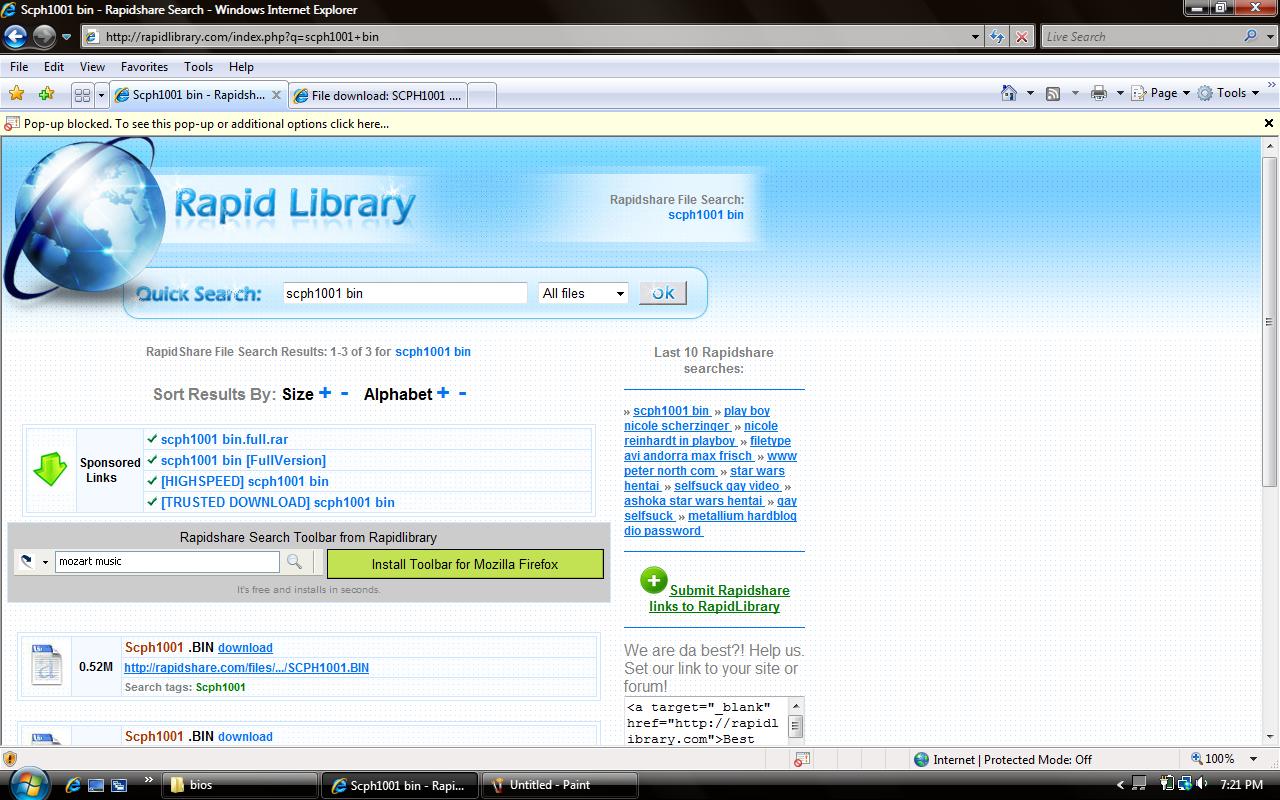Screen dimensions: 1280x800
Task: Refresh the page using the address bar Refresh icon
Action: (x=997, y=37)
